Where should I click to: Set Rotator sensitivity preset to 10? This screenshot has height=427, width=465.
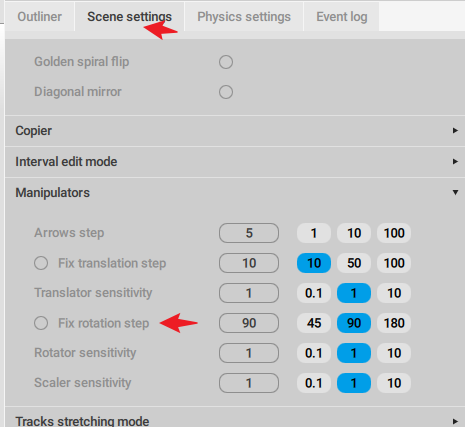394,353
